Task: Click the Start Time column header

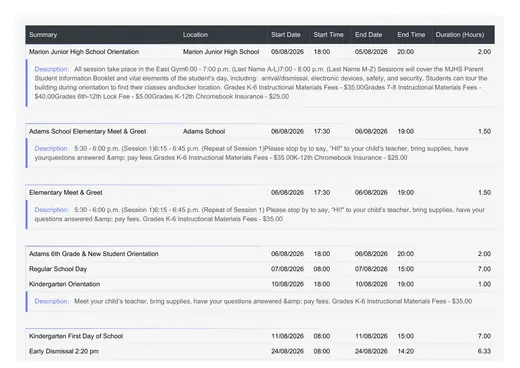Action: point(328,35)
